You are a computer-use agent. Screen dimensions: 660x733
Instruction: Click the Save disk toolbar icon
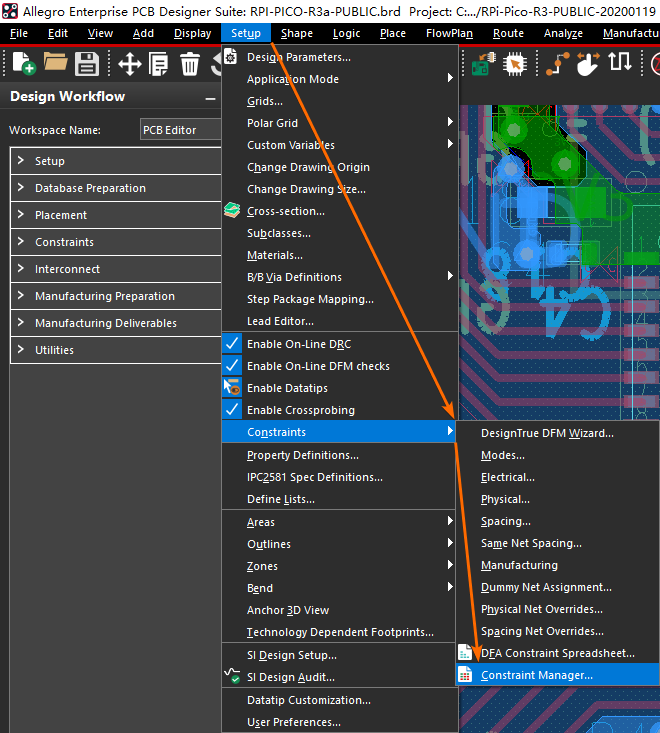click(87, 64)
